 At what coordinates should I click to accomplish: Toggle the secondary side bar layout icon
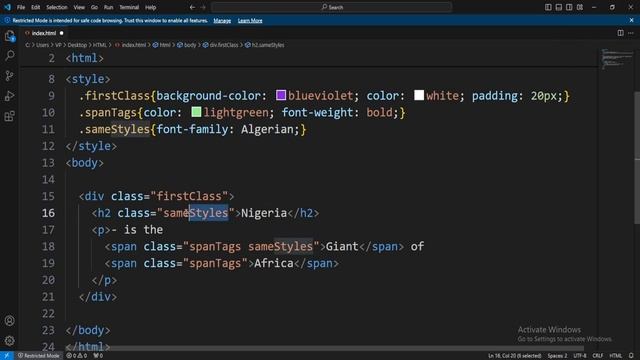point(569,7)
